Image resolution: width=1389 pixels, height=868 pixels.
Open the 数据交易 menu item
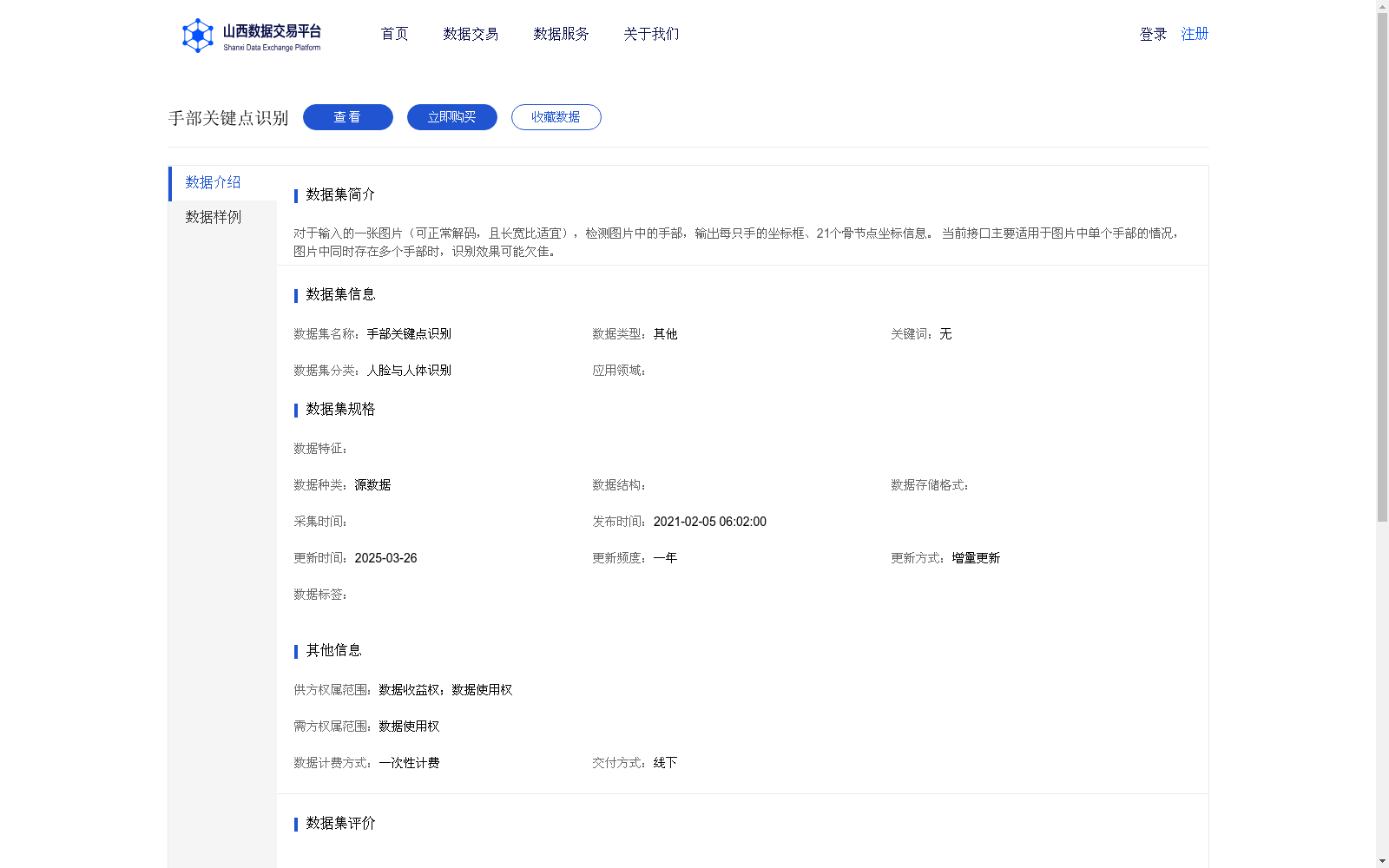coord(471,34)
